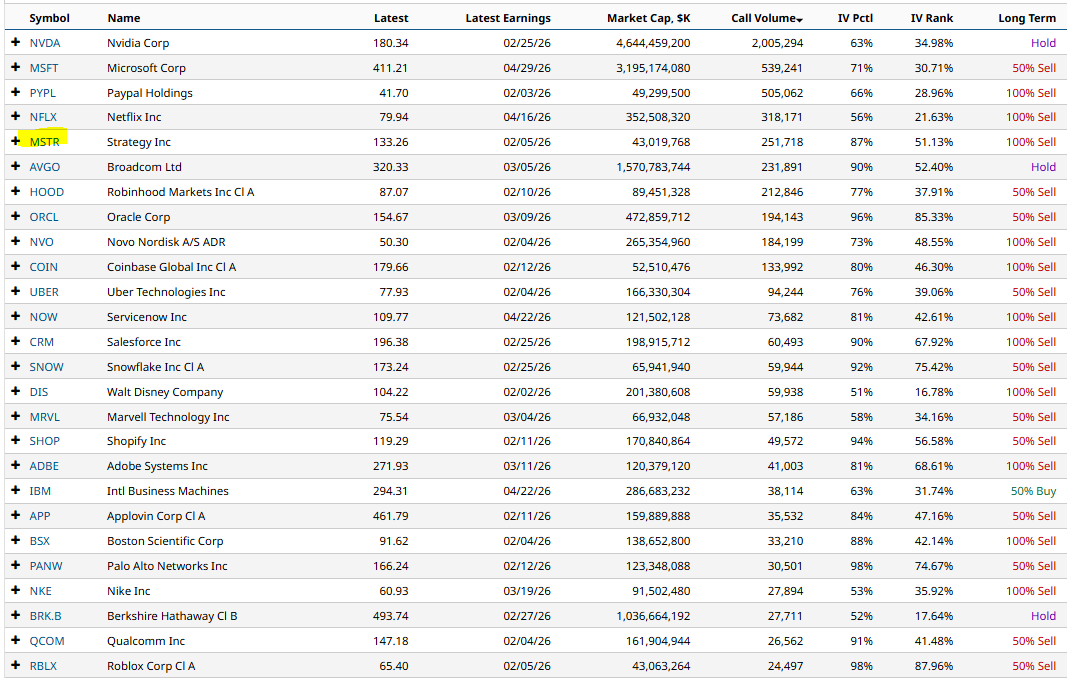The image size is (1067, 678).
Task: Click plus icon beside BRK.B
Action: pos(16,615)
